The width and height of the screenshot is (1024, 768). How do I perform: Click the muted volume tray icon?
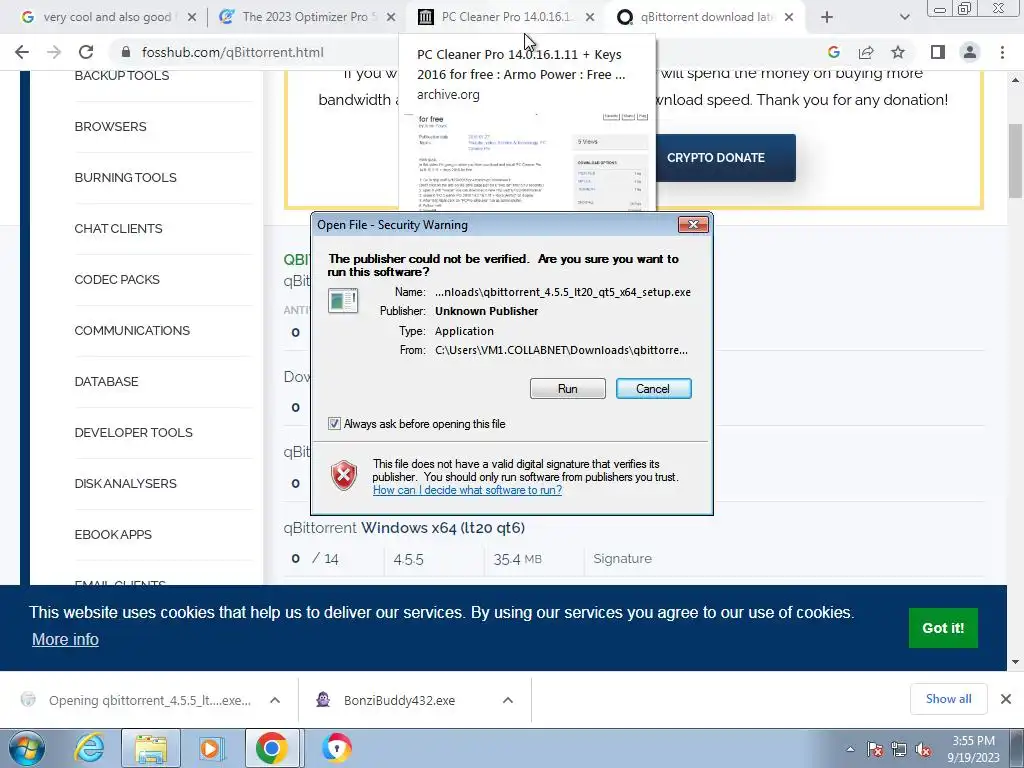tap(923, 750)
